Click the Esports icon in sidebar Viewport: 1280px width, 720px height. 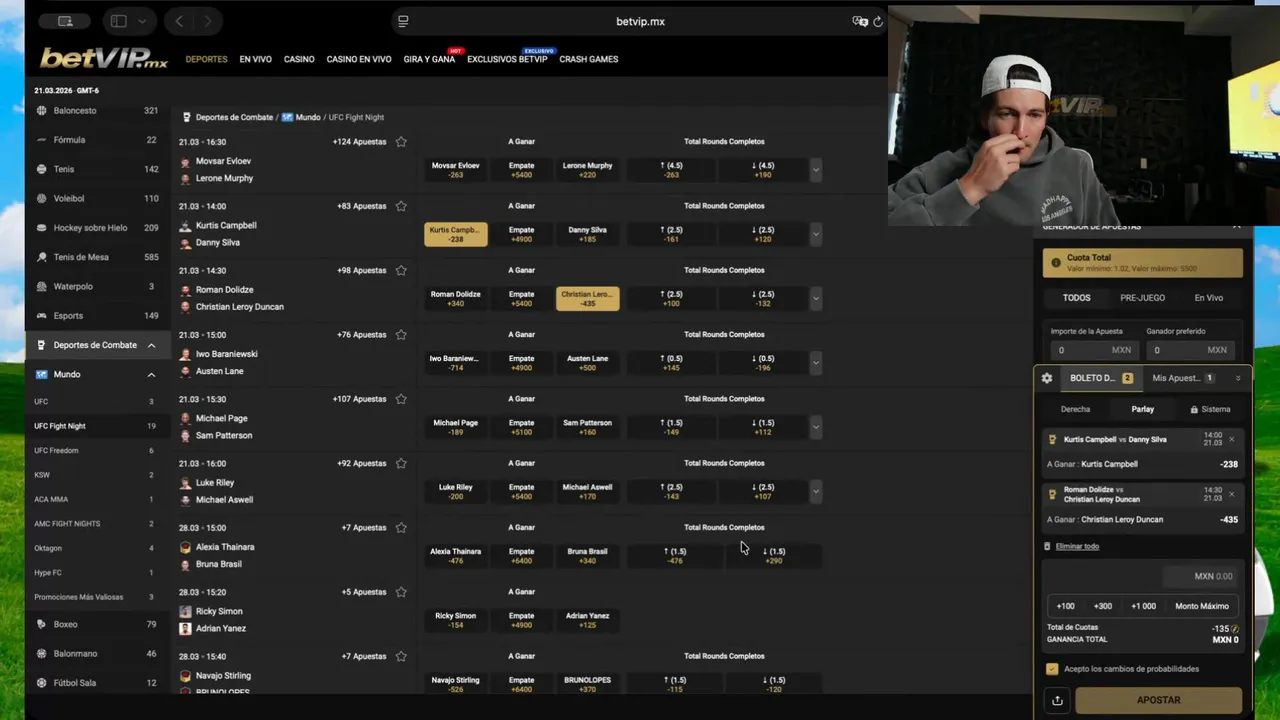coord(42,315)
